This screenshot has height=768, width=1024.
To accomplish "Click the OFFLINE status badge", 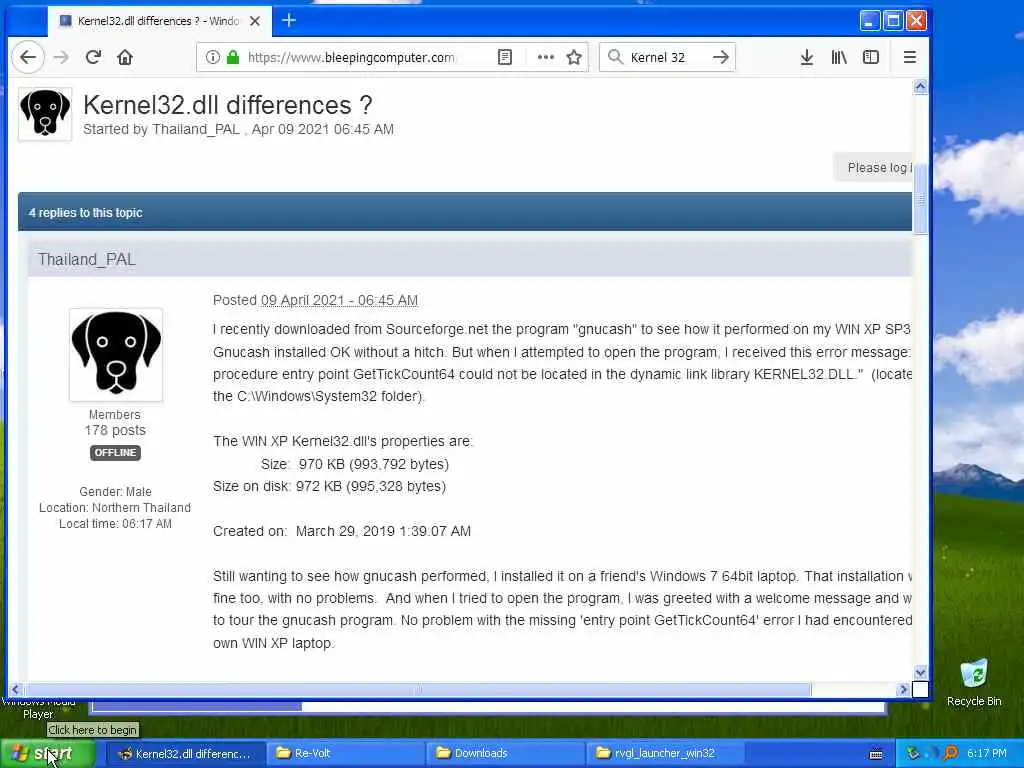I will 116,453.
